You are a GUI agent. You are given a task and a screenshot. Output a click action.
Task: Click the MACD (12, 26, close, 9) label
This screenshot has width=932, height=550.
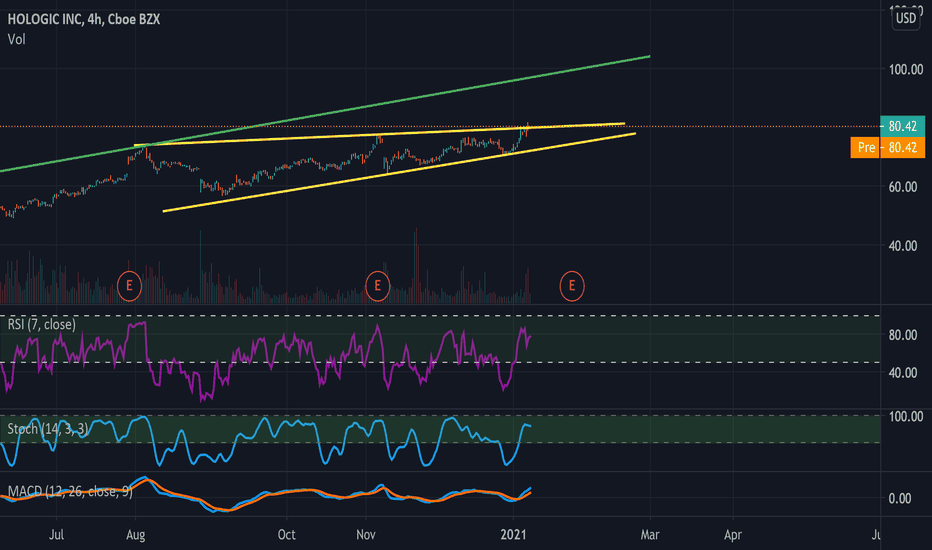click(70, 491)
